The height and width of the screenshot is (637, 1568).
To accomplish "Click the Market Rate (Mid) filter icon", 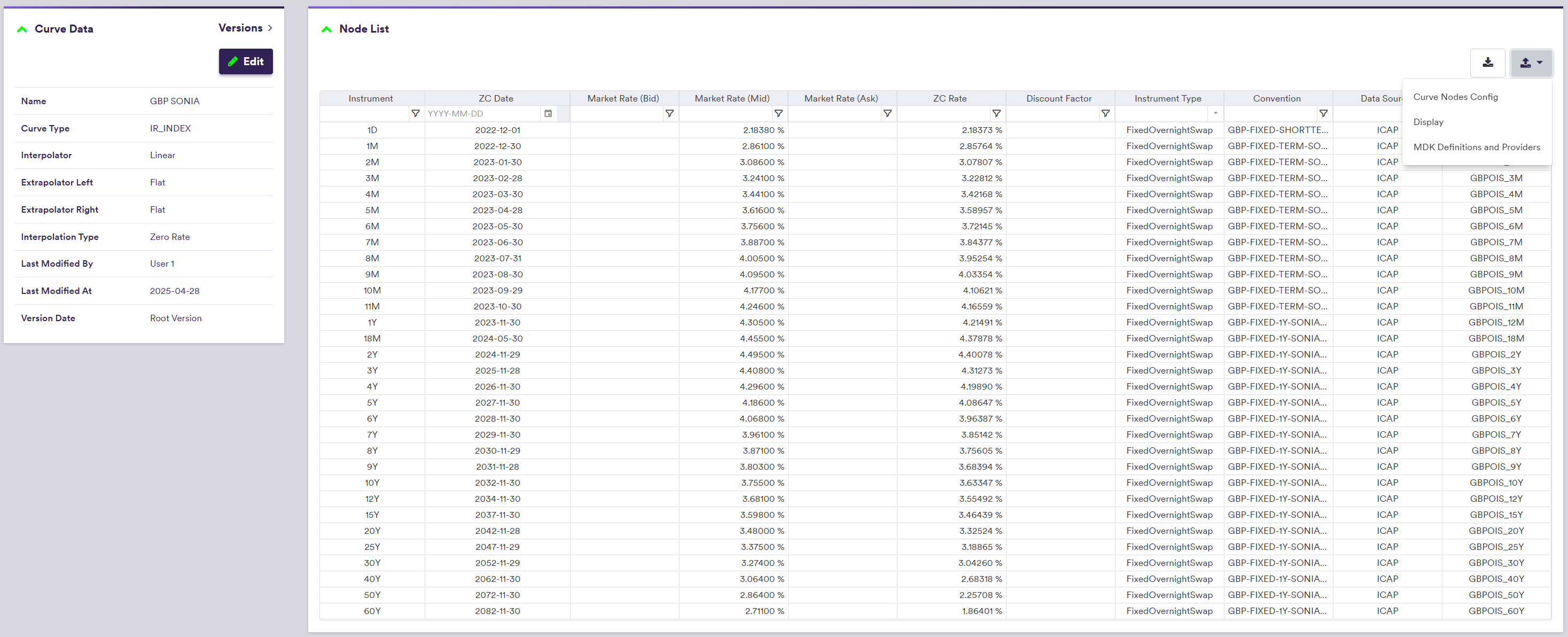I will click(778, 114).
